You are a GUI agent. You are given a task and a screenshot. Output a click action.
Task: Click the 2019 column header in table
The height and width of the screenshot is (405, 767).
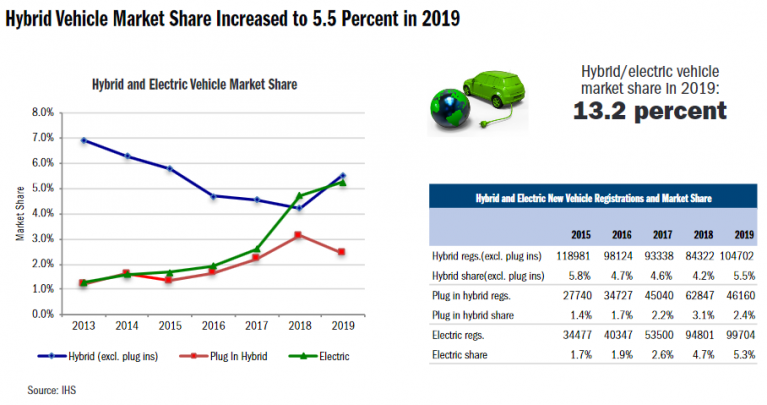tap(744, 235)
